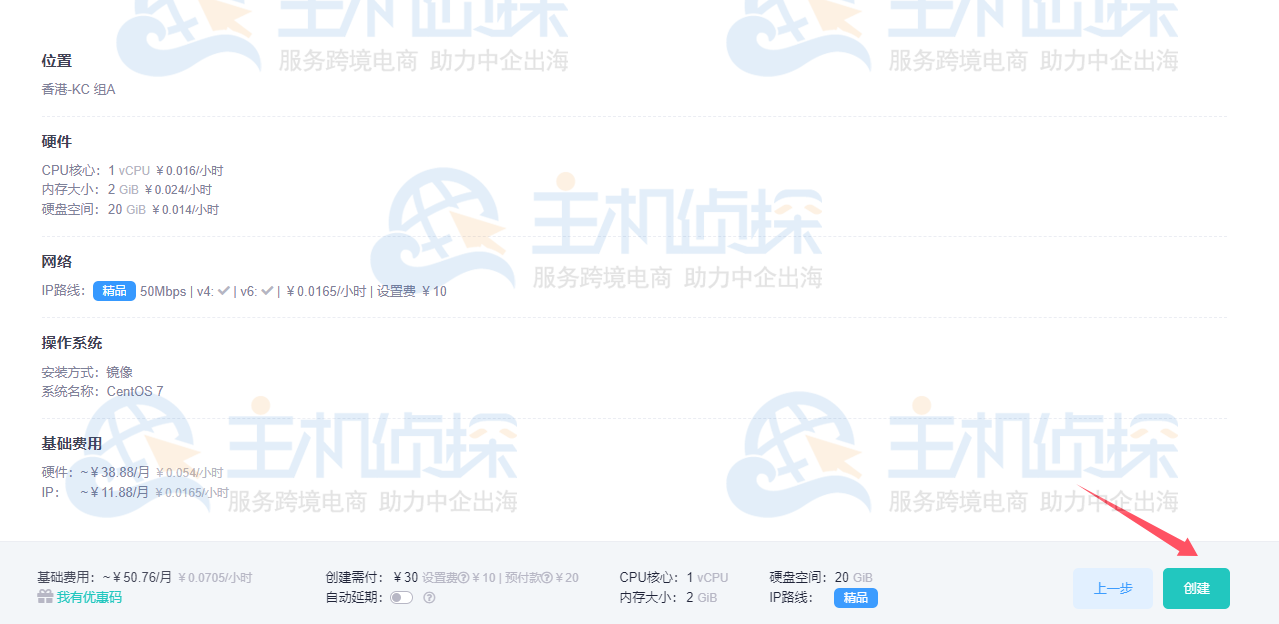Click the IP ~¥11.88/月 cost line

[135, 491]
